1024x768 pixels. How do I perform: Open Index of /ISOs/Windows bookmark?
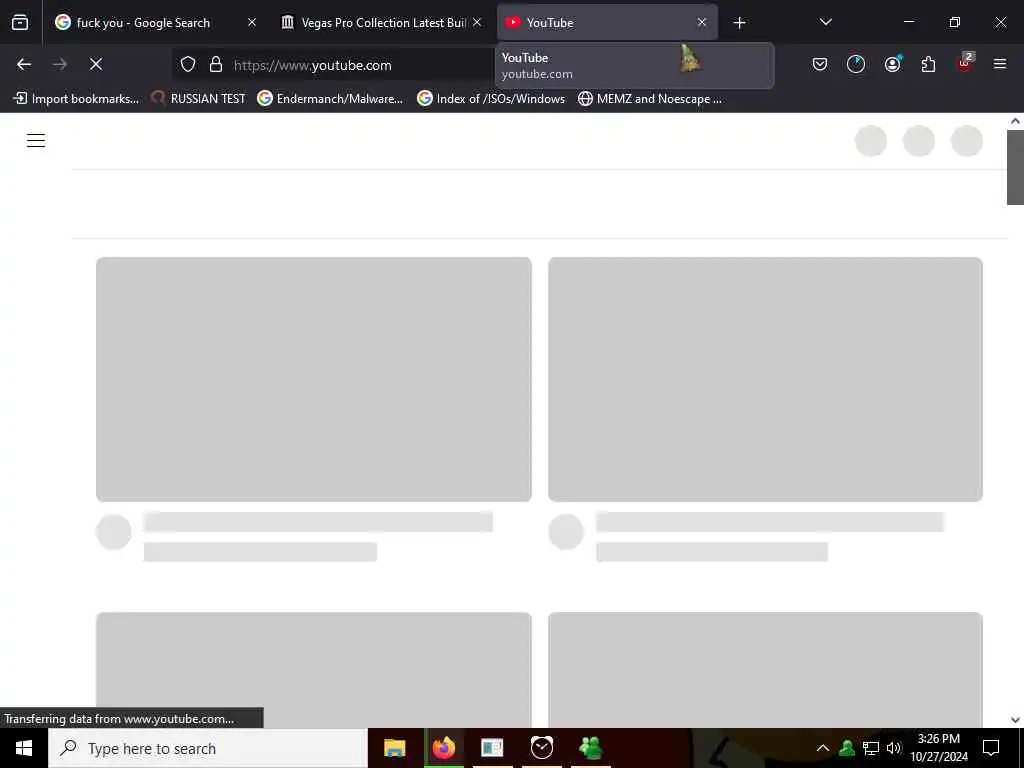(491, 99)
